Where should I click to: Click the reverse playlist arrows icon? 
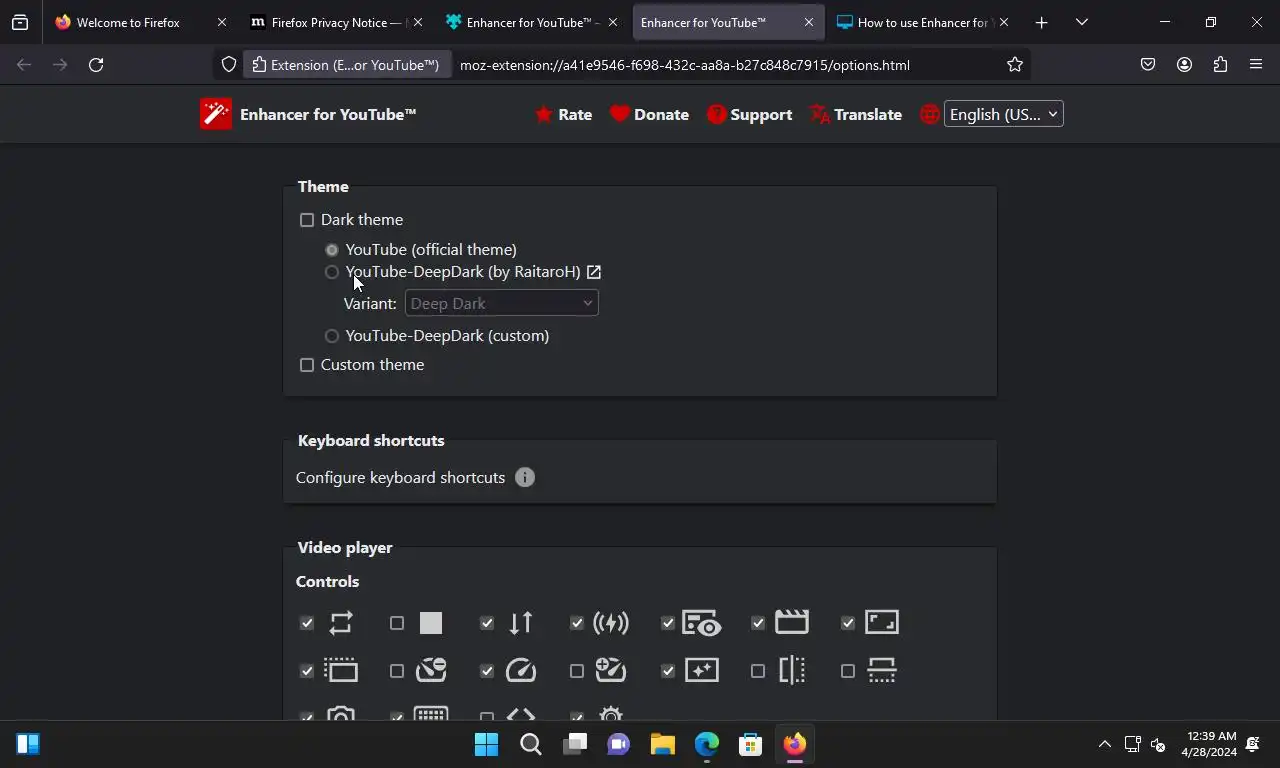coord(521,623)
